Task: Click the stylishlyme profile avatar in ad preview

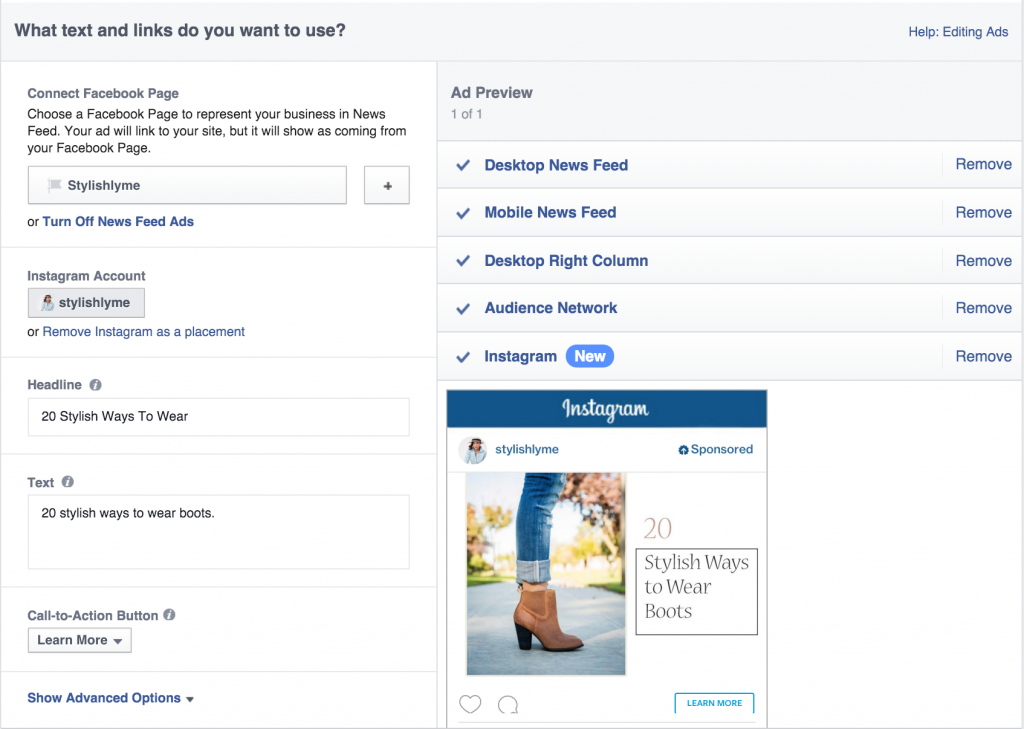Action: [x=473, y=450]
